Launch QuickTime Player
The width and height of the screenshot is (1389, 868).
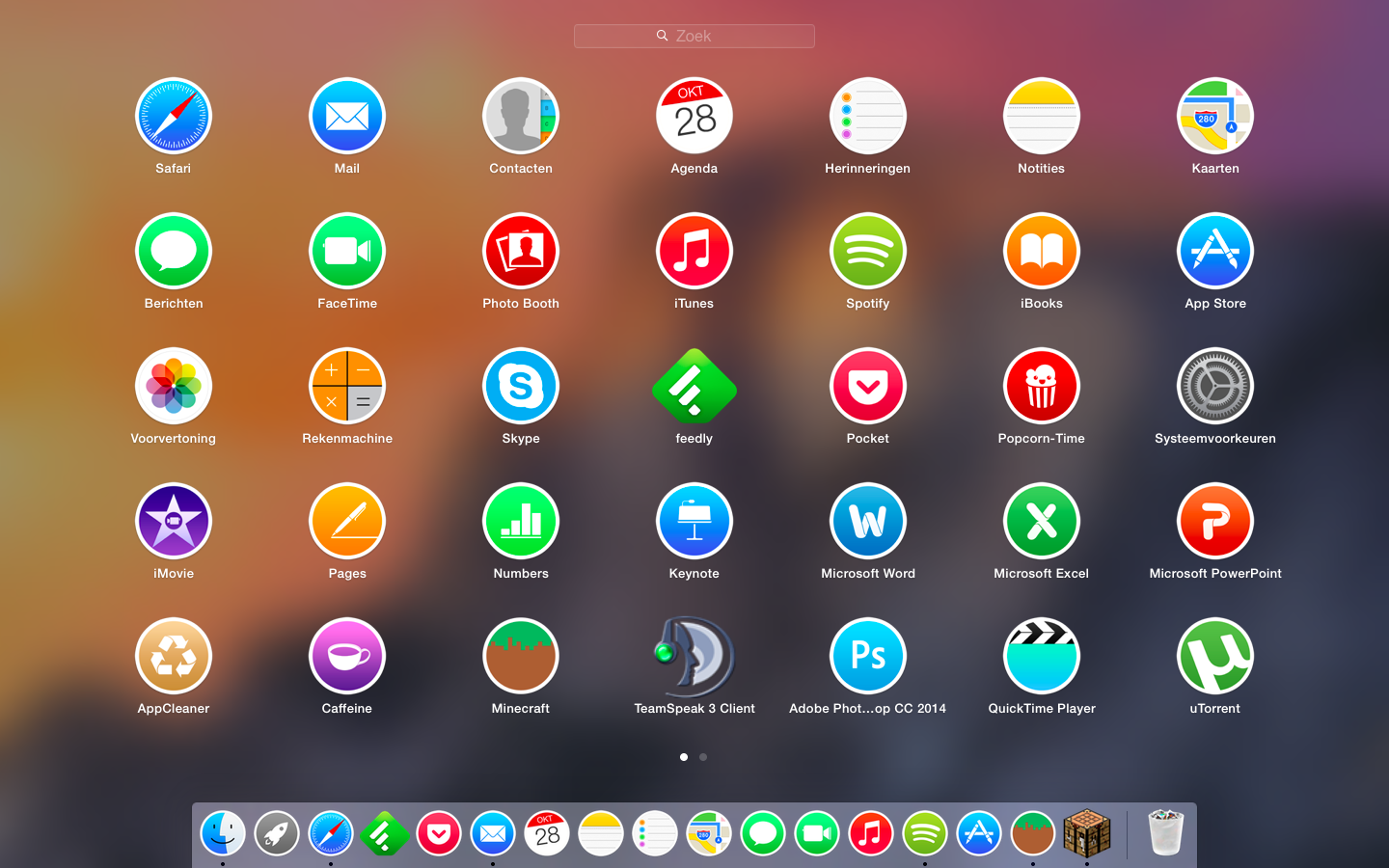tap(1042, 656)
